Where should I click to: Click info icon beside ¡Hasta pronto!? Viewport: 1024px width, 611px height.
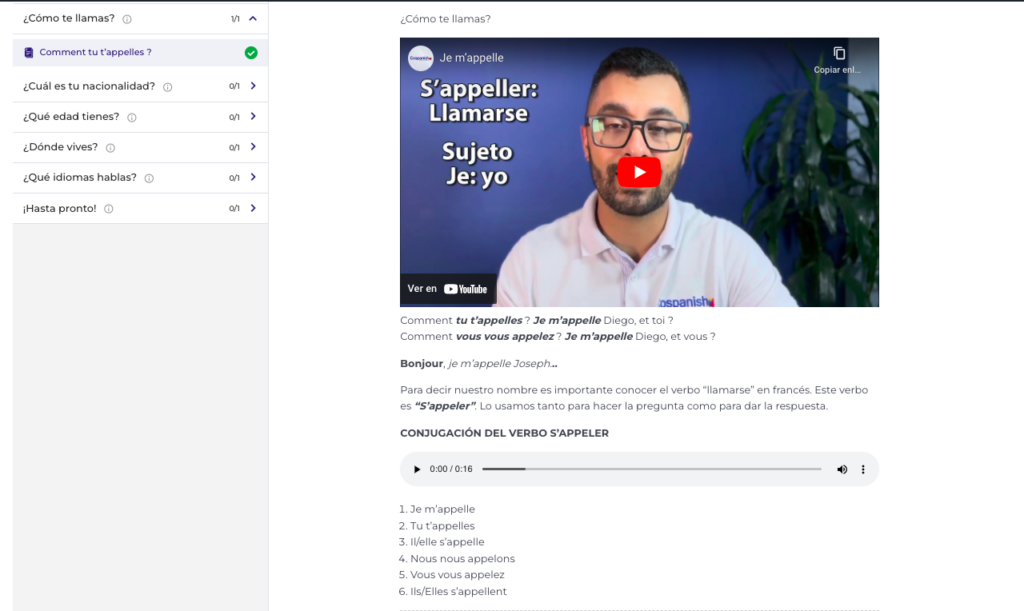point(108,209)
